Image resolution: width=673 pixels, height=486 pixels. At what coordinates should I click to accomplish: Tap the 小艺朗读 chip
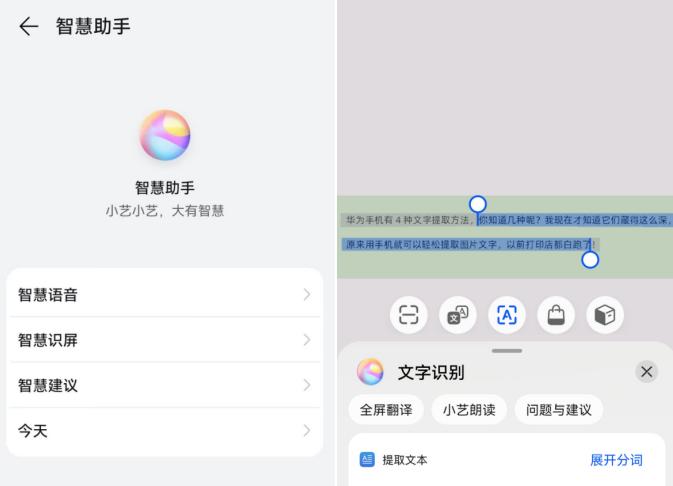tap(469, 410)
